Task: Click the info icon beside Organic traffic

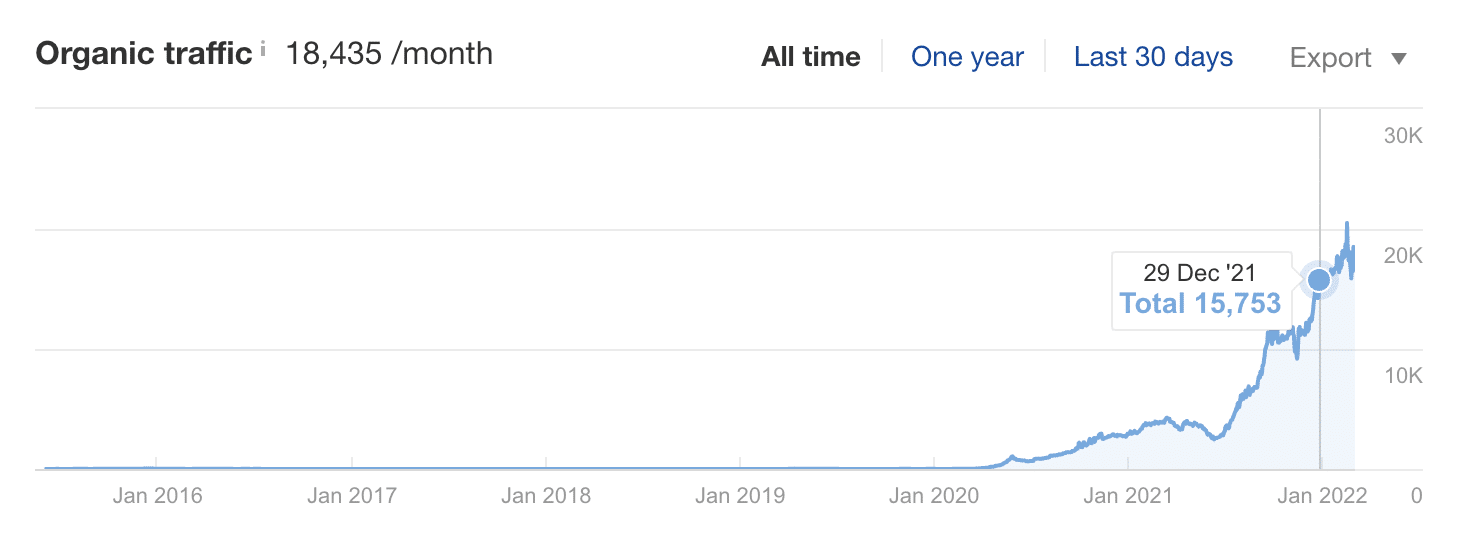Action: point(263,46)
